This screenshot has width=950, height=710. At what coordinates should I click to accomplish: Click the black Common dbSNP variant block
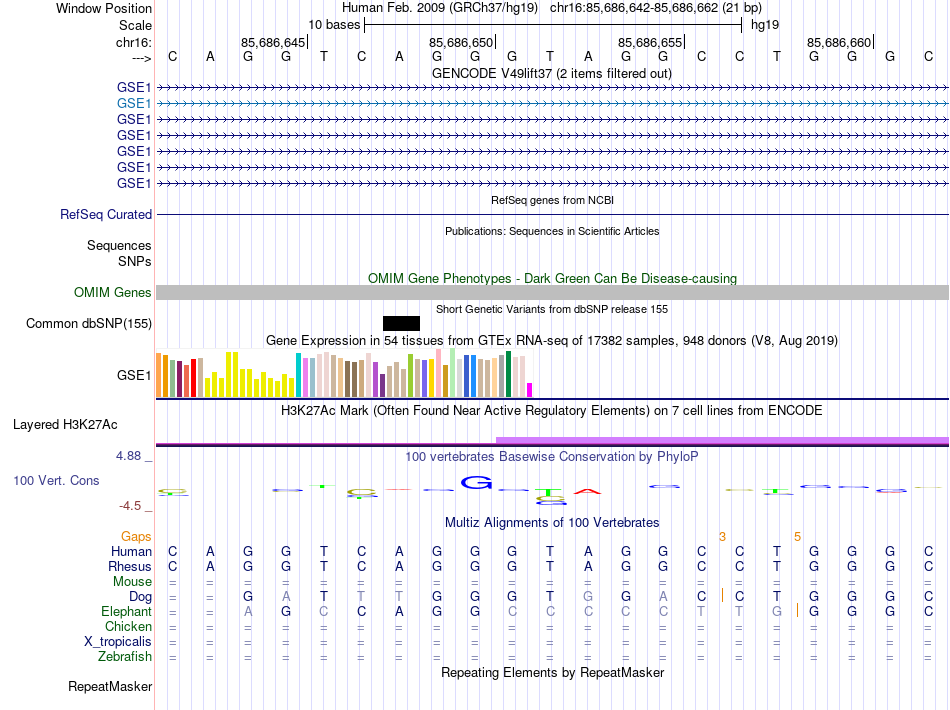401,323
